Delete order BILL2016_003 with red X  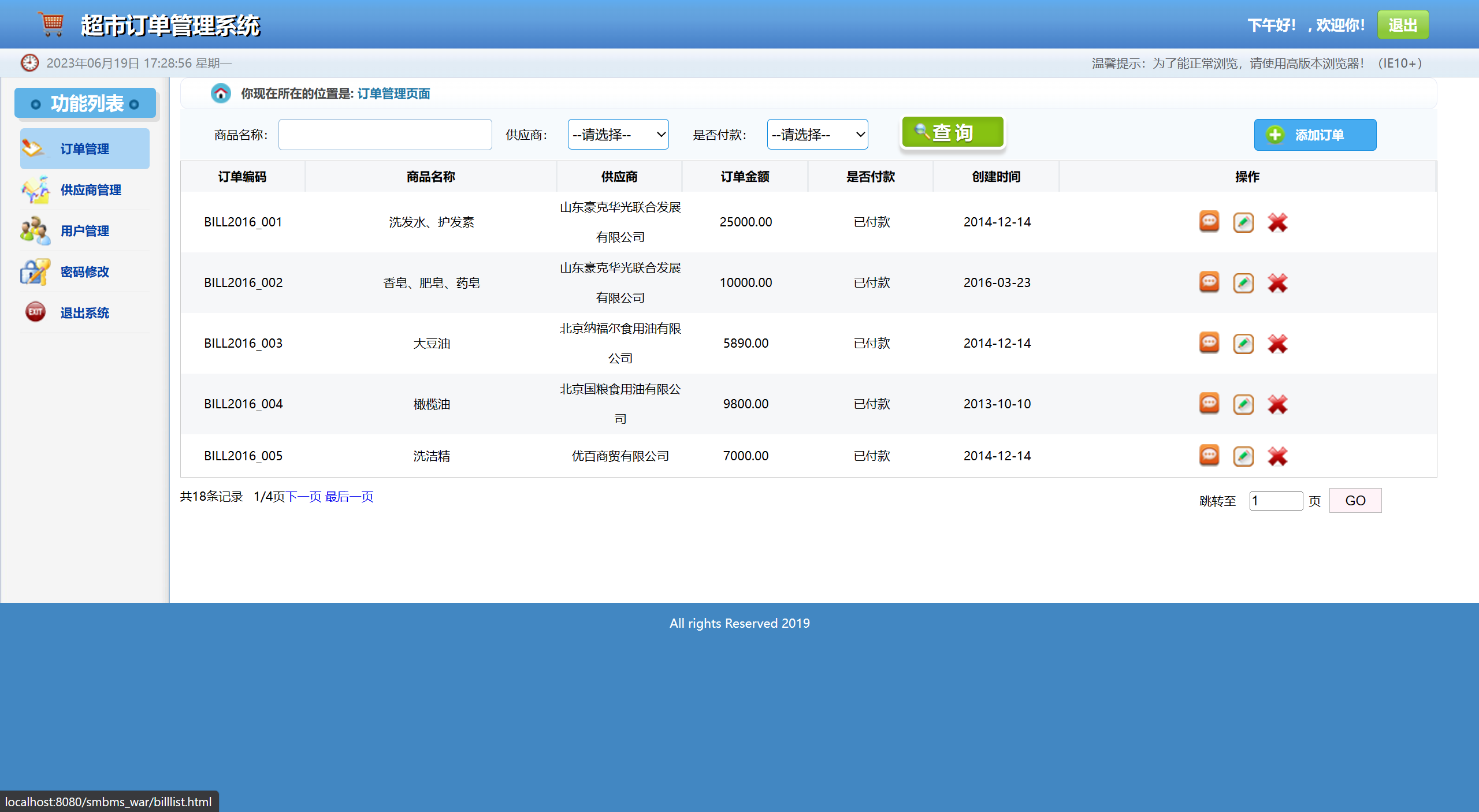click(1277, 344)
